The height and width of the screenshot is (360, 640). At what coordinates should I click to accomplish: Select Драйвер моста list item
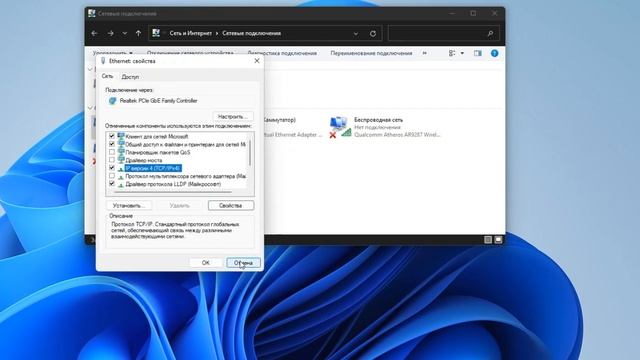point(144,160)
